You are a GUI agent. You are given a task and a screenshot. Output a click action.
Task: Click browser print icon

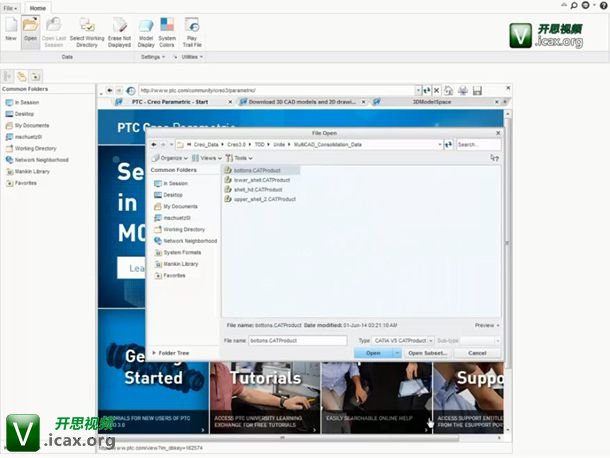(463, 91)
